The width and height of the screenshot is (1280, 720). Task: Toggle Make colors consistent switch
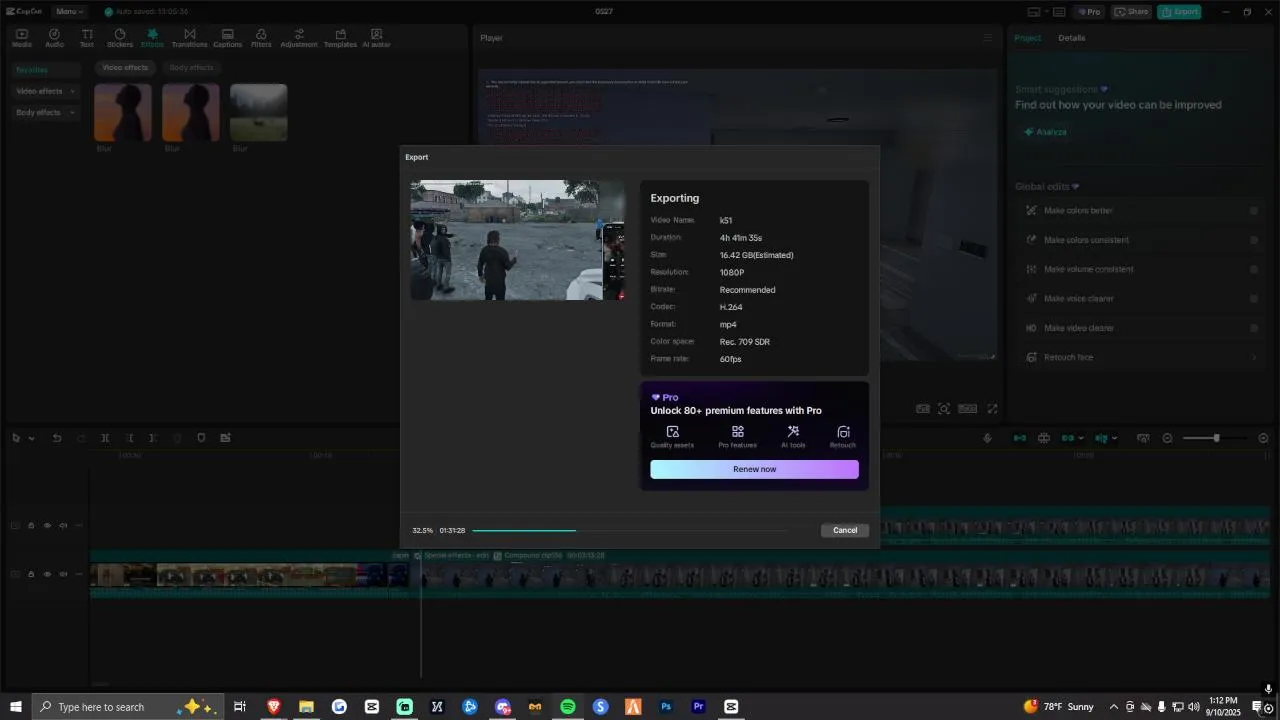click(1253, 240)
